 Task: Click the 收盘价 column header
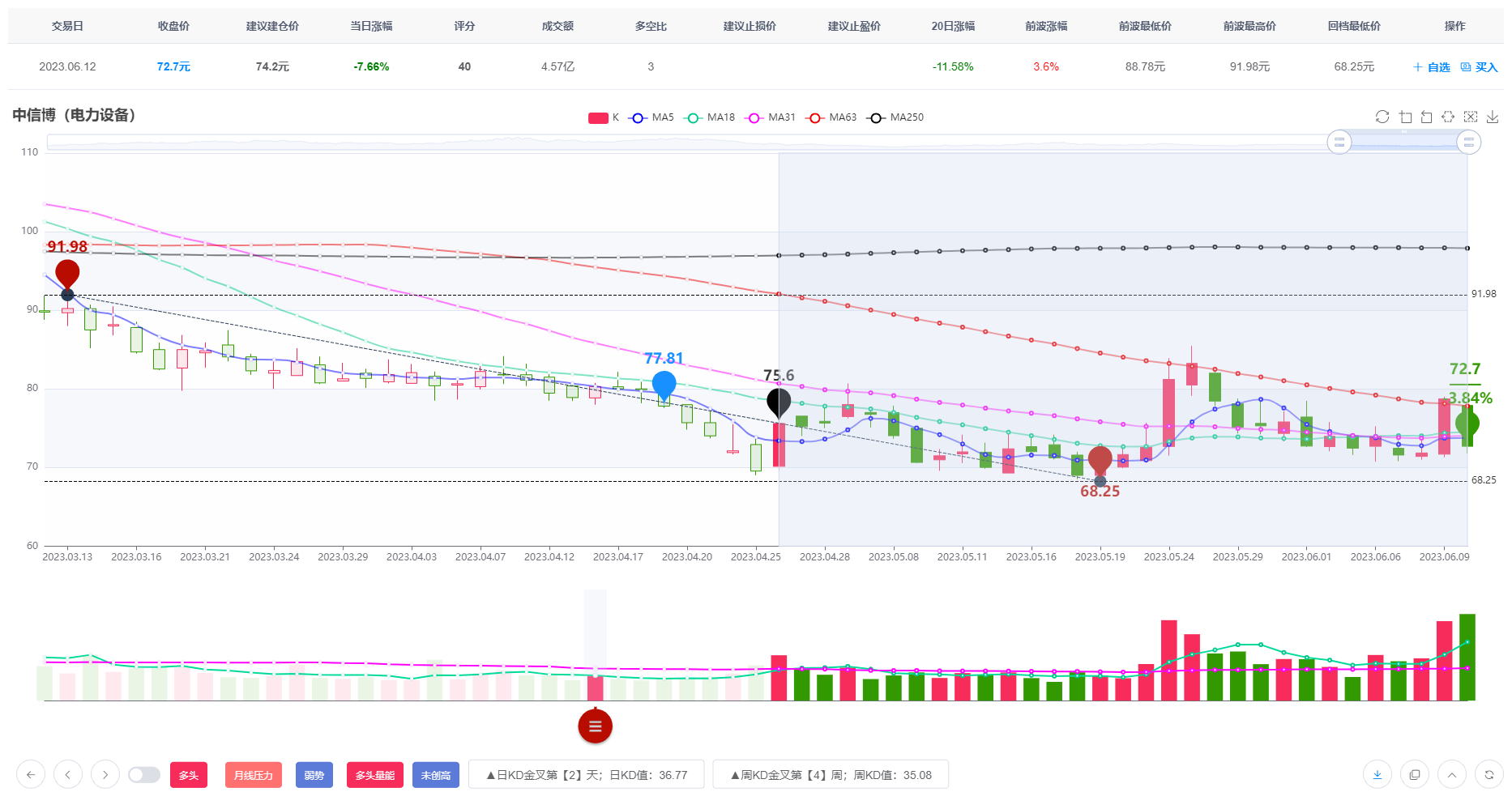coord(173,26)
